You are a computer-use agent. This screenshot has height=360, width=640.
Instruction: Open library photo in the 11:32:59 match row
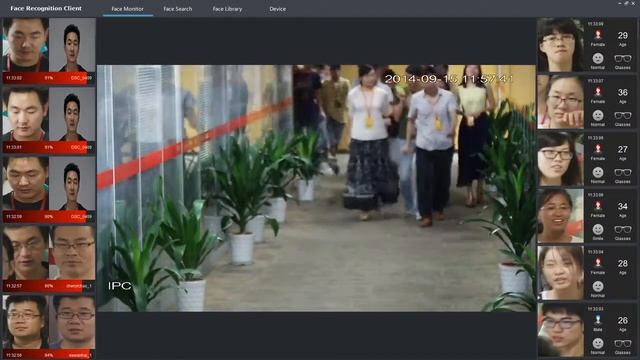click(x=72, y=184)
